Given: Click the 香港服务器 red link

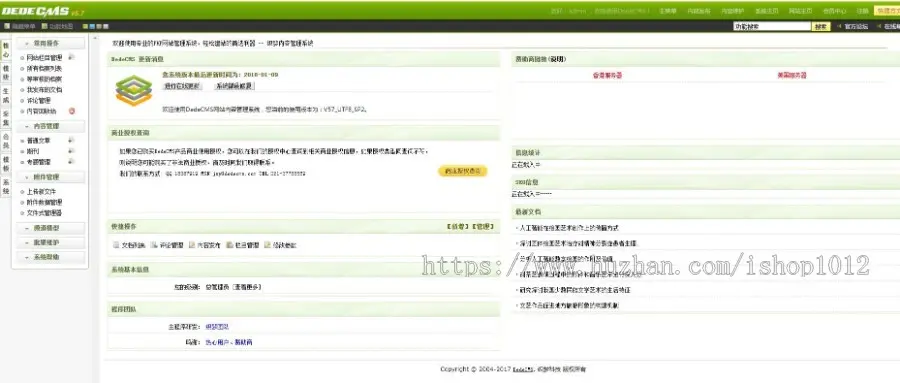Looking at the screenshot, I should 607,75.
